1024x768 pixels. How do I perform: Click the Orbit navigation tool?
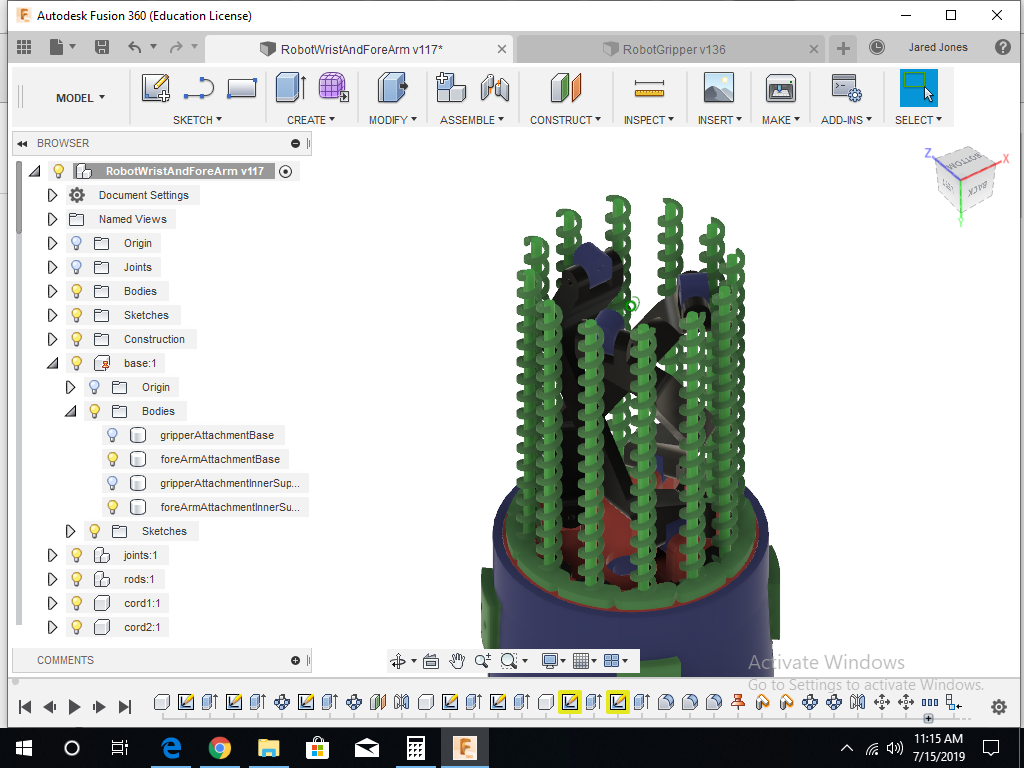[x=398, y=662]
